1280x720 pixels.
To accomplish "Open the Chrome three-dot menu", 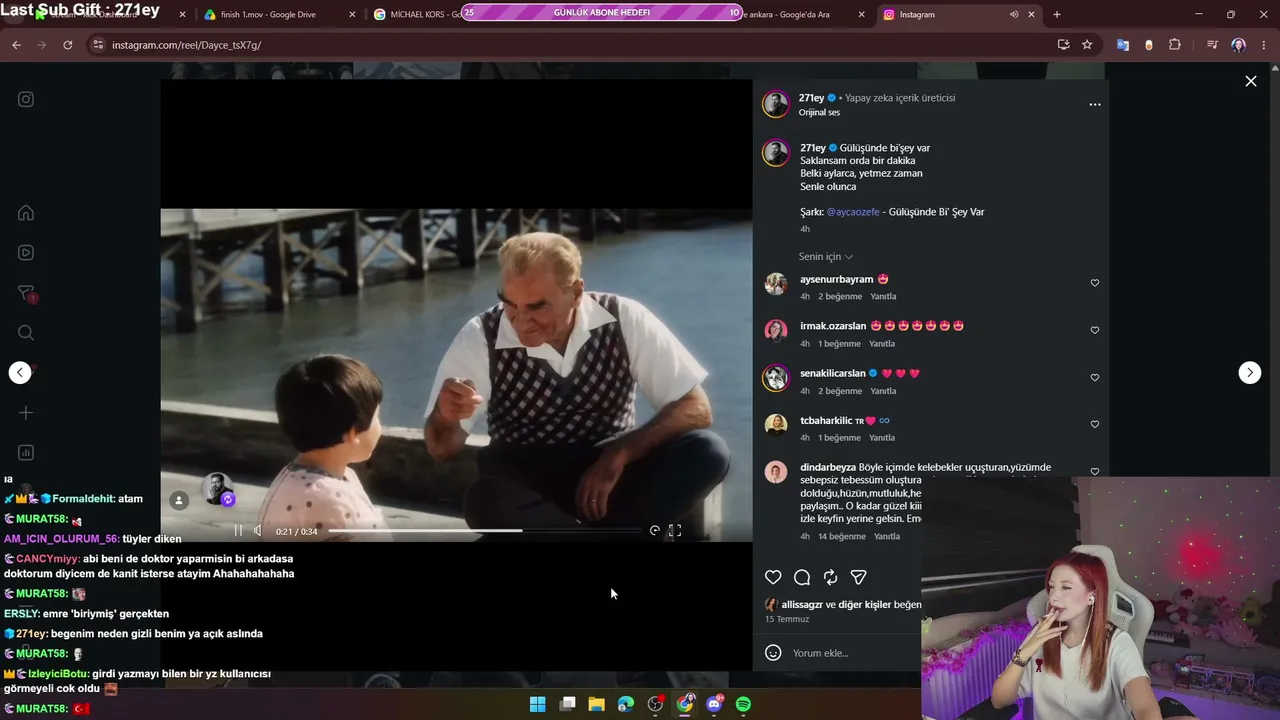I will click(x=1265, y=45).
